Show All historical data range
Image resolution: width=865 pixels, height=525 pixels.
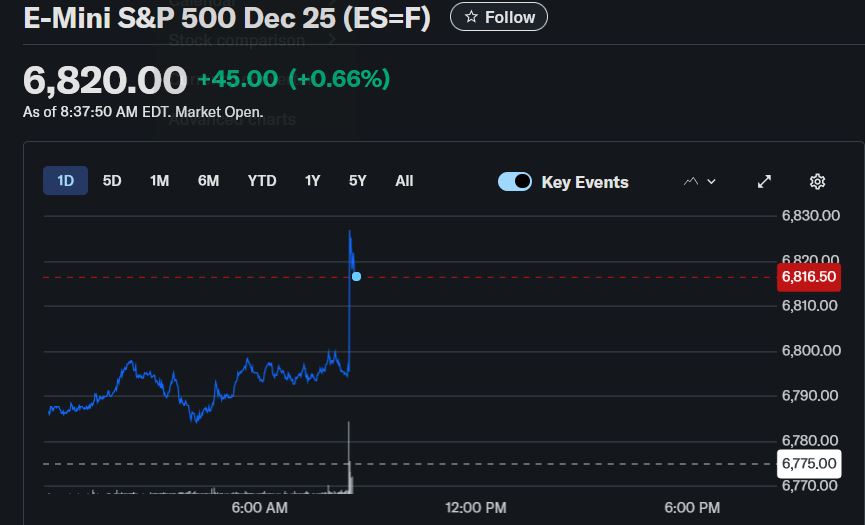click(x=404, y=181)
